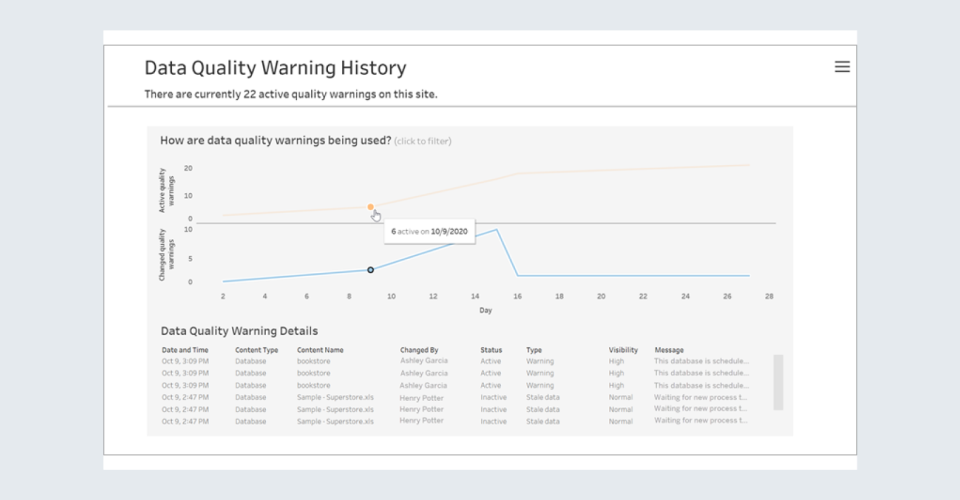Screen dimensions: 960x500
Task: Select the 'Date and Time' column header
Action: (x=185, y=350)
